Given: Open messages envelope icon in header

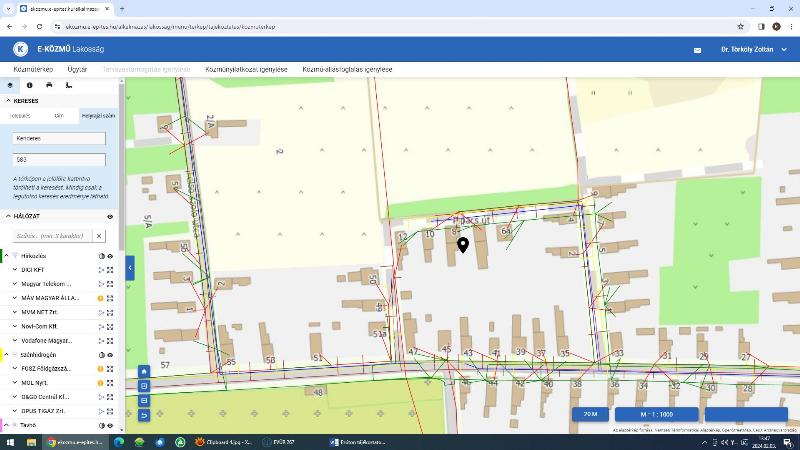Looking at the screenshot, I should click(697, 50).
